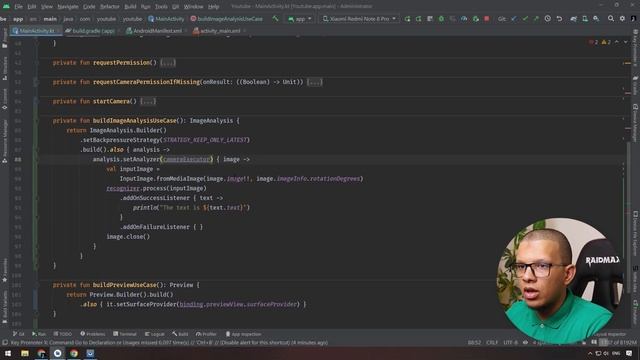Open the app run configuration dropdown

point(300,19)
